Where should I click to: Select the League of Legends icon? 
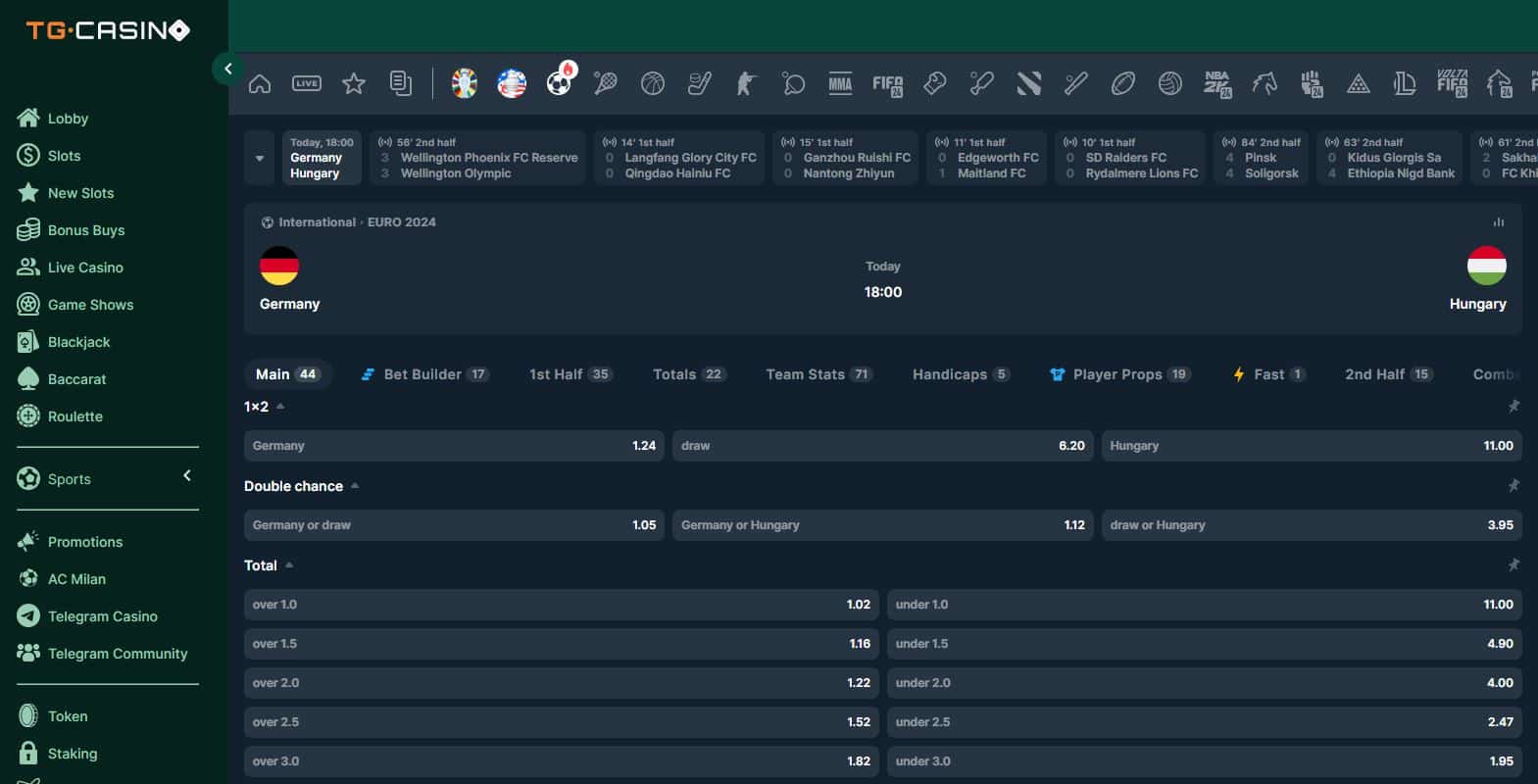click(1405, 83)
